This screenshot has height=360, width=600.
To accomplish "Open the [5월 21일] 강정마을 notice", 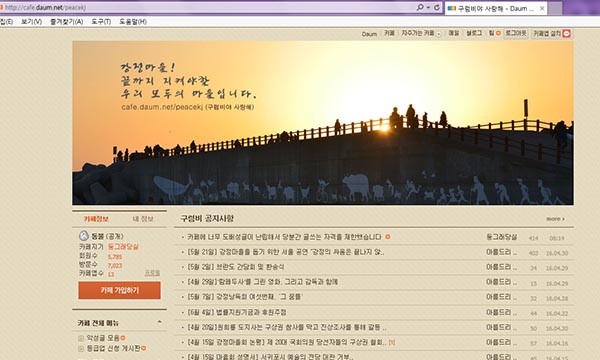I will [x=285, y=252].
